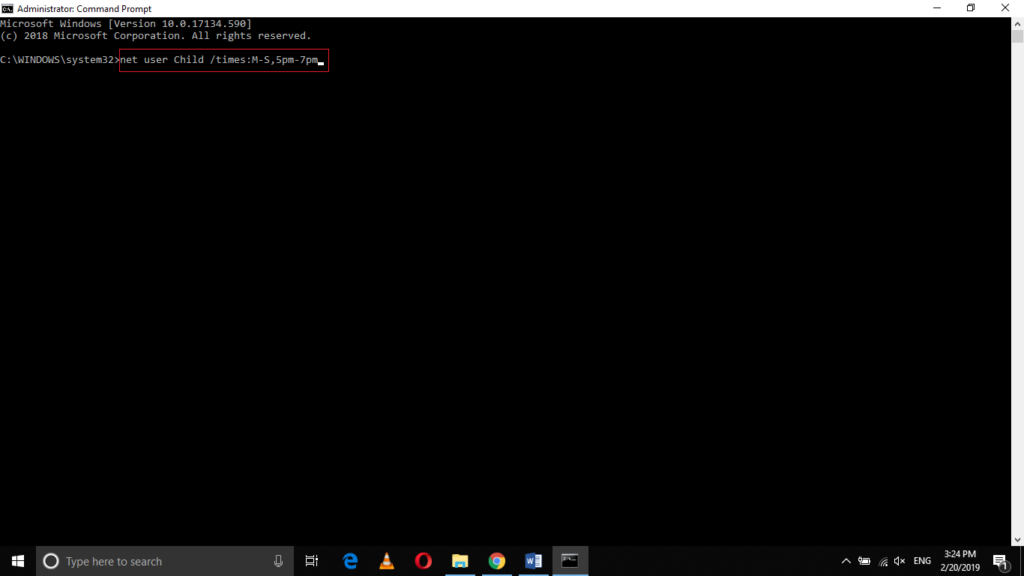Click the Administrator: Command Prompt title
The width and height of the screenshot is (1024, 576).
pos(84,8)
